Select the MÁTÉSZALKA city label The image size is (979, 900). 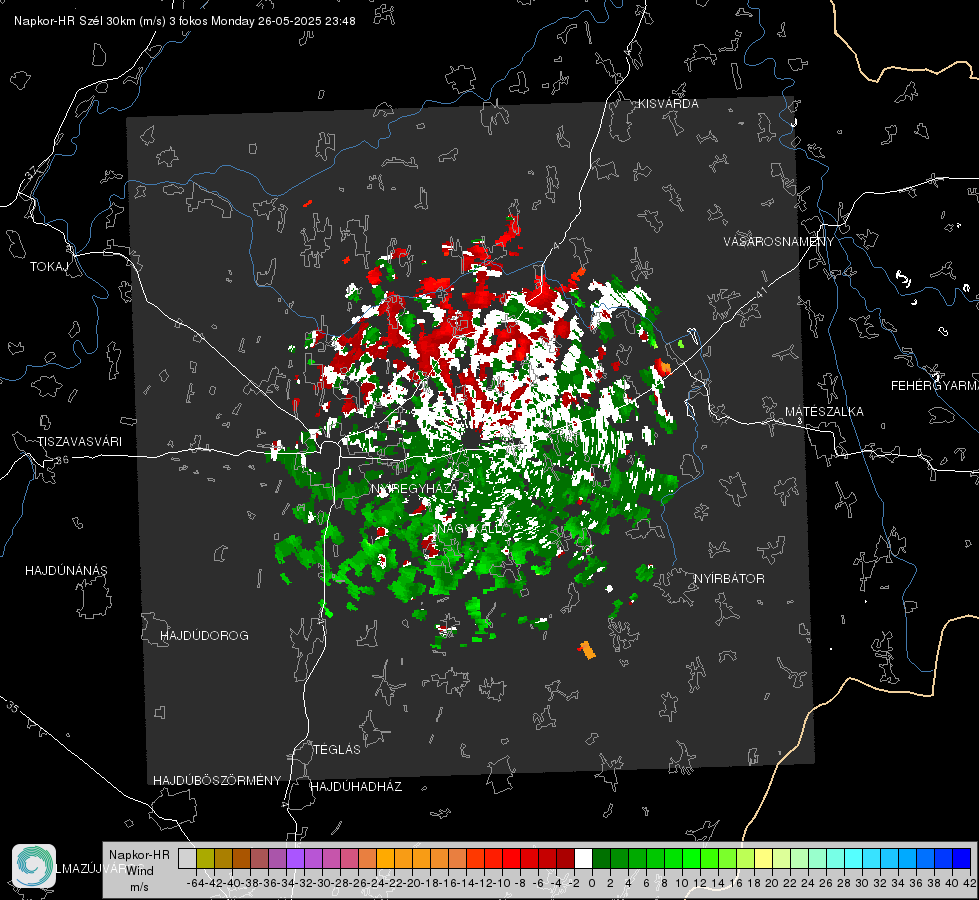point(824,412)
